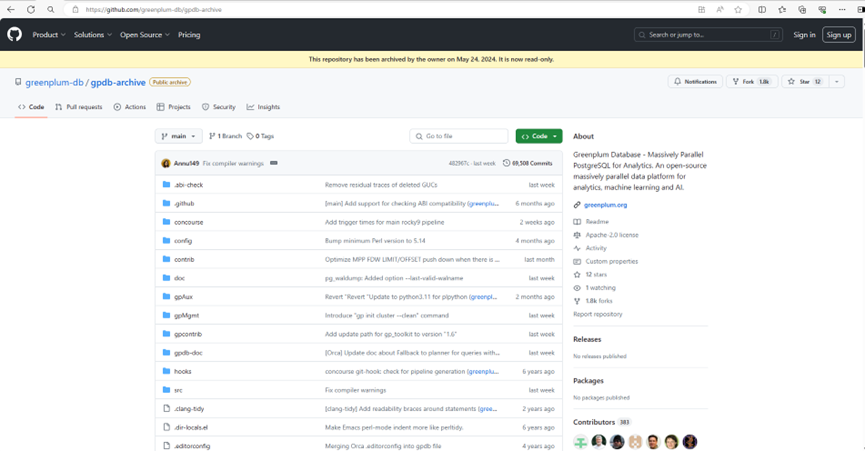
Task: Click last contributor avatar in row
Action: click(690, 442)
